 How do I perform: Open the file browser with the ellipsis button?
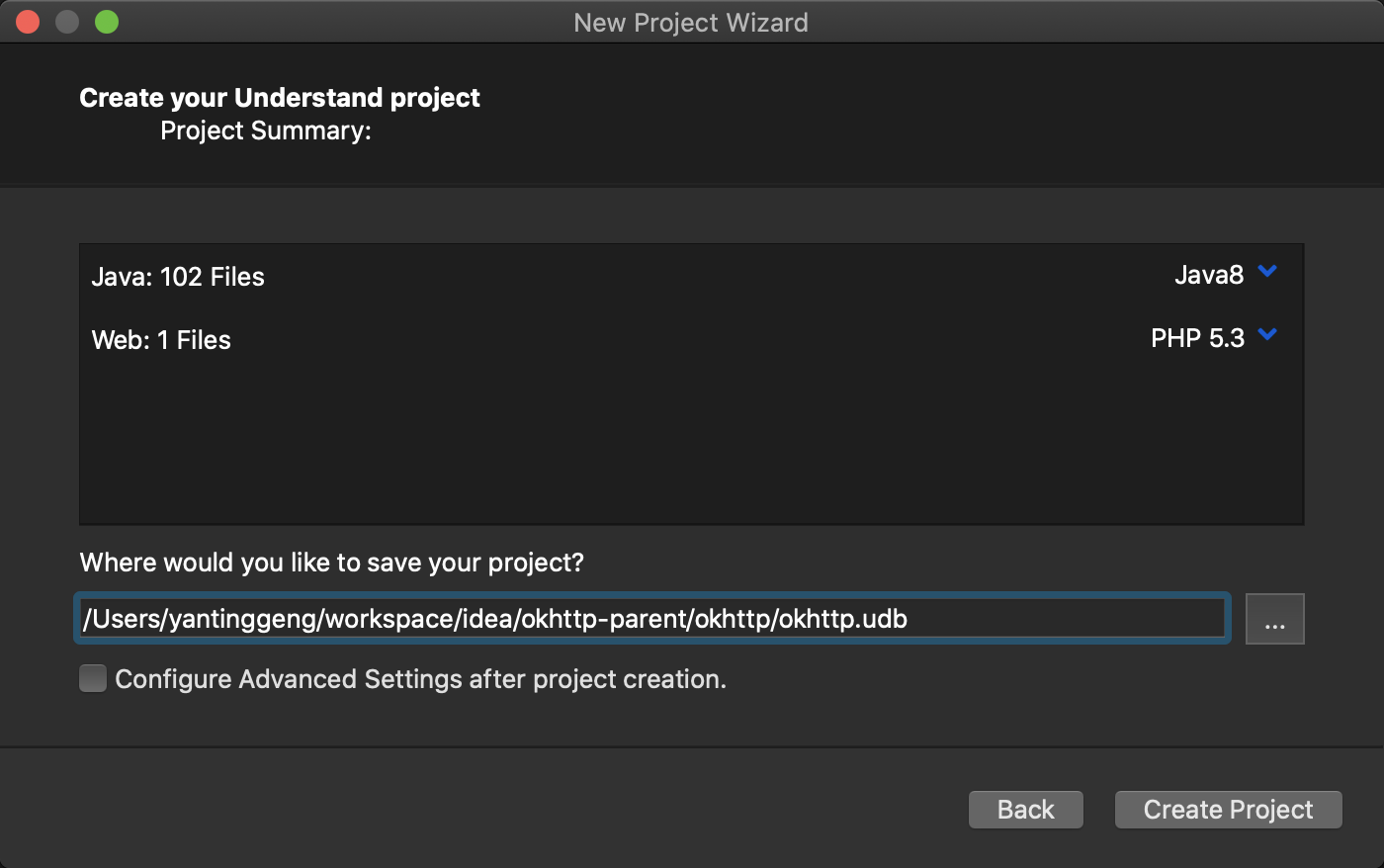tap(1274, 620)
